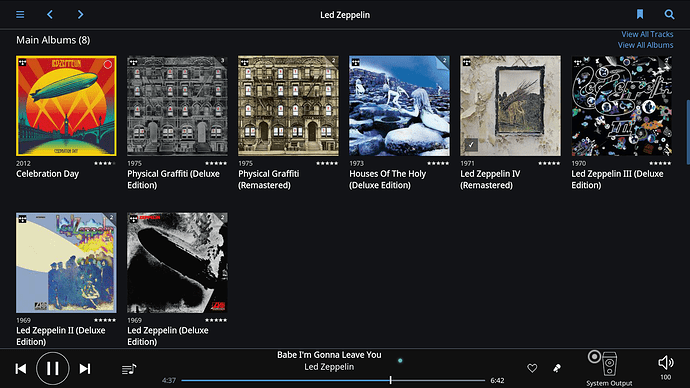Click the Celebration Day album title
The width and height of the screenshot is (690, 388).
point(48,174)
